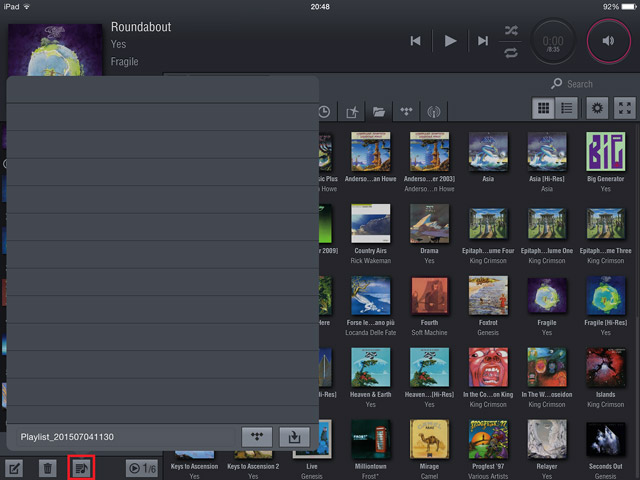Save playlist locally with download icon
Image resolution: width=640 pixels, height=480 pixels.
click(294, 437)
